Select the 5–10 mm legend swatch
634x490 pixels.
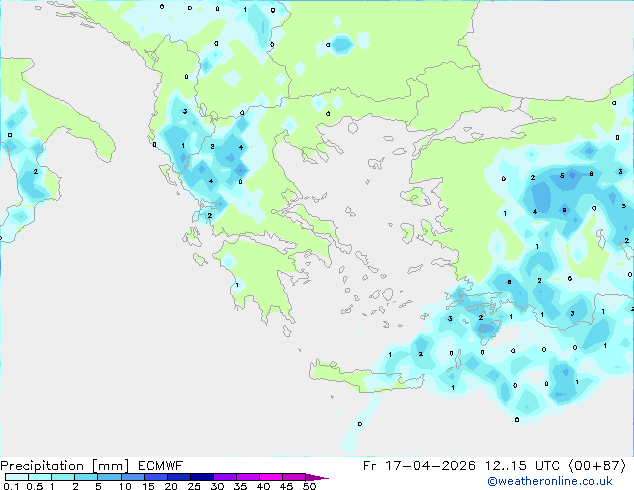tap(109, 477)
